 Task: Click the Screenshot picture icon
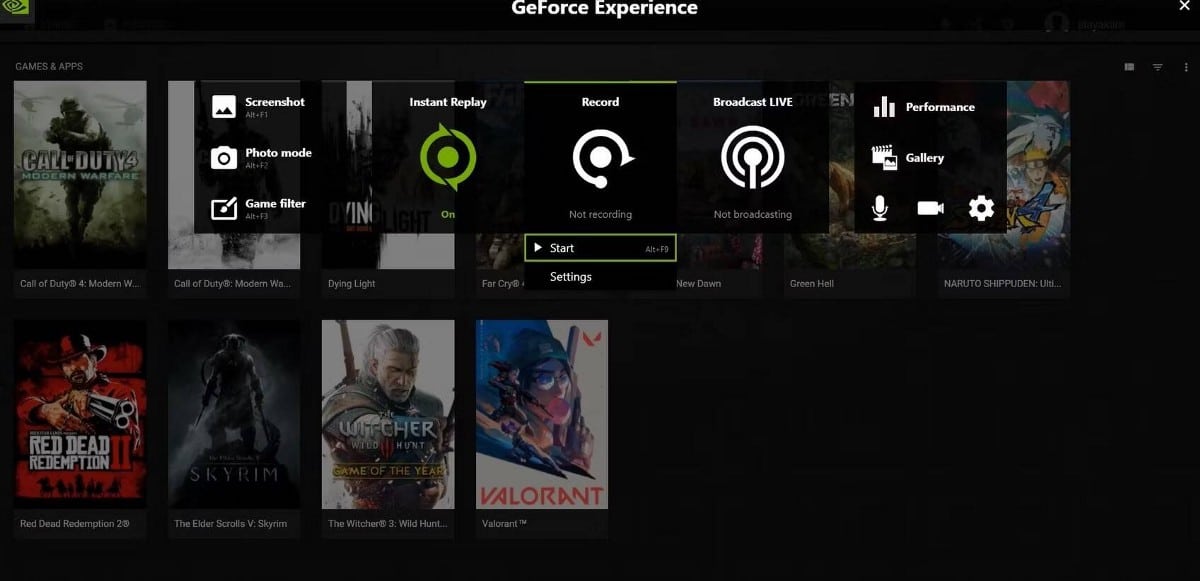pos(224,106)
